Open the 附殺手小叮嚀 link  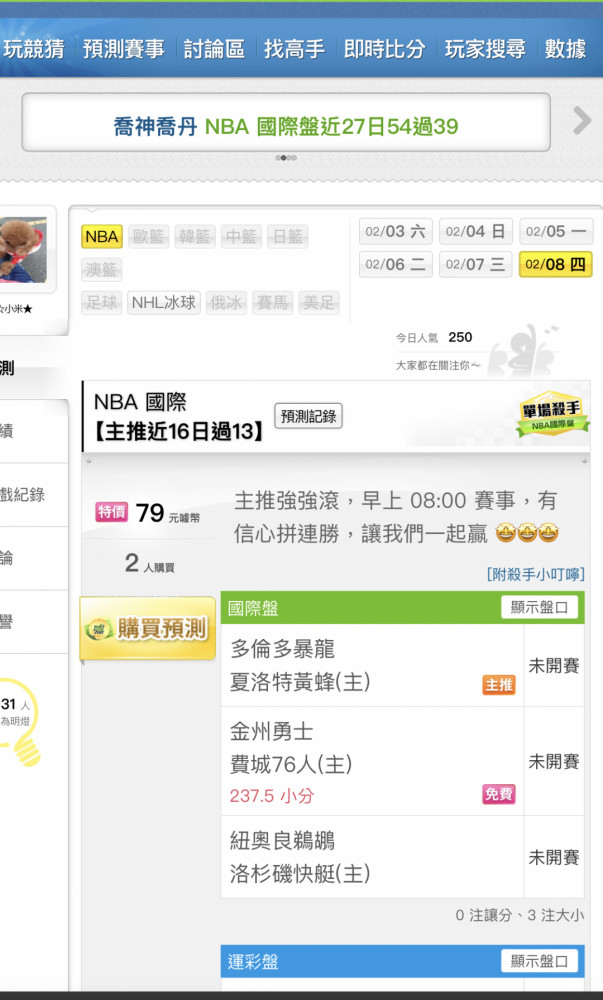(535, 574)
